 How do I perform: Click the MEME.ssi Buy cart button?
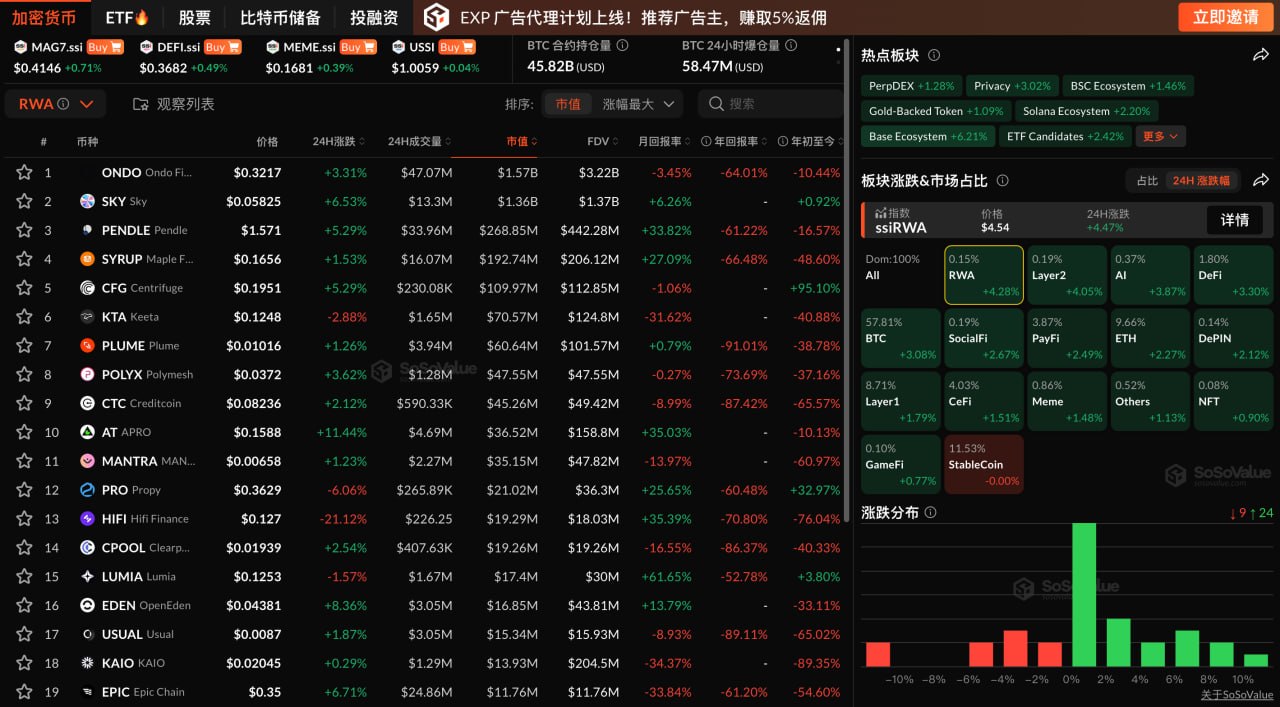358,47
